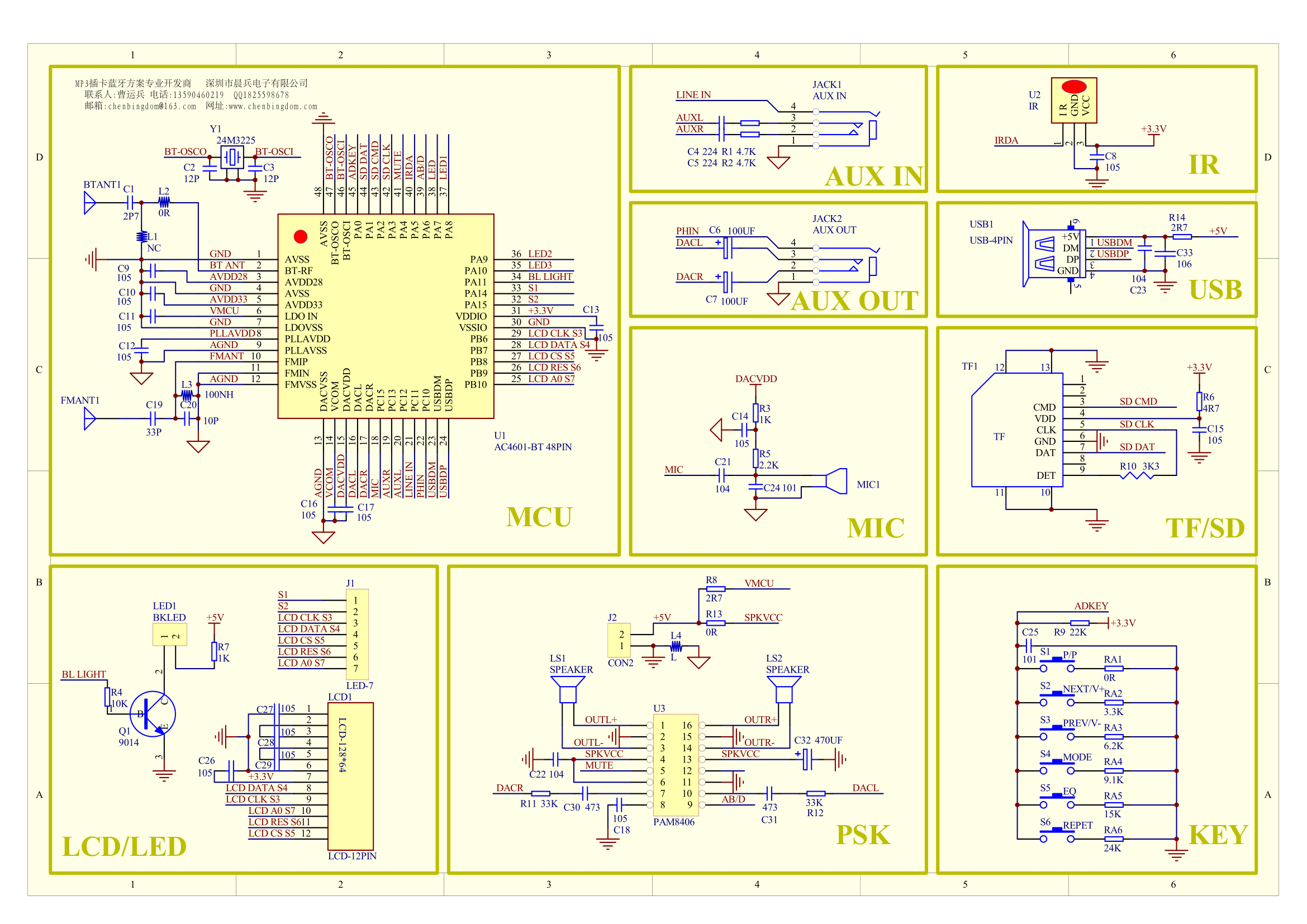The height and width of the screenshot is (924, 1307).
Task: Click the Y1 24M3225 crystal symbol
Action: coord(232,158)
